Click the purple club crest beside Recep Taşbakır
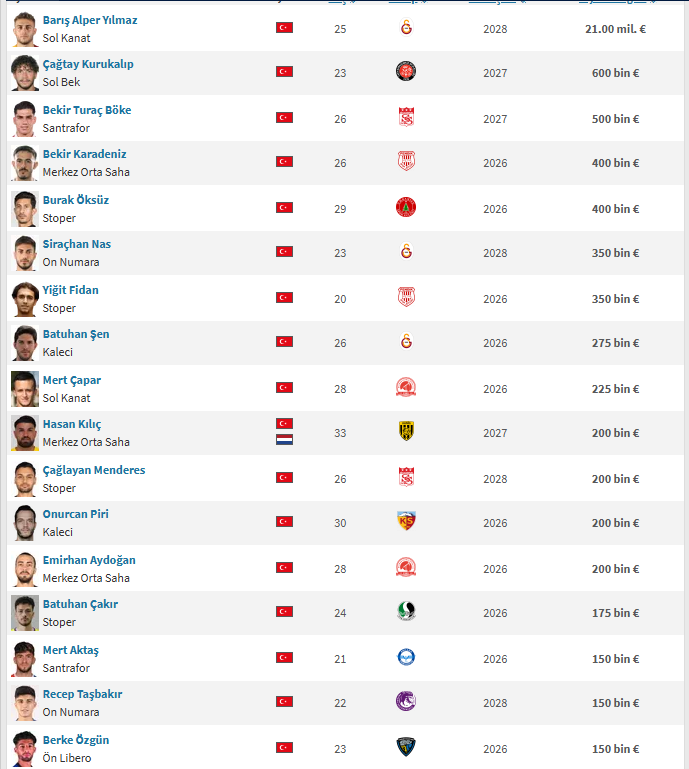689x769 pixels. coord(406,702)
